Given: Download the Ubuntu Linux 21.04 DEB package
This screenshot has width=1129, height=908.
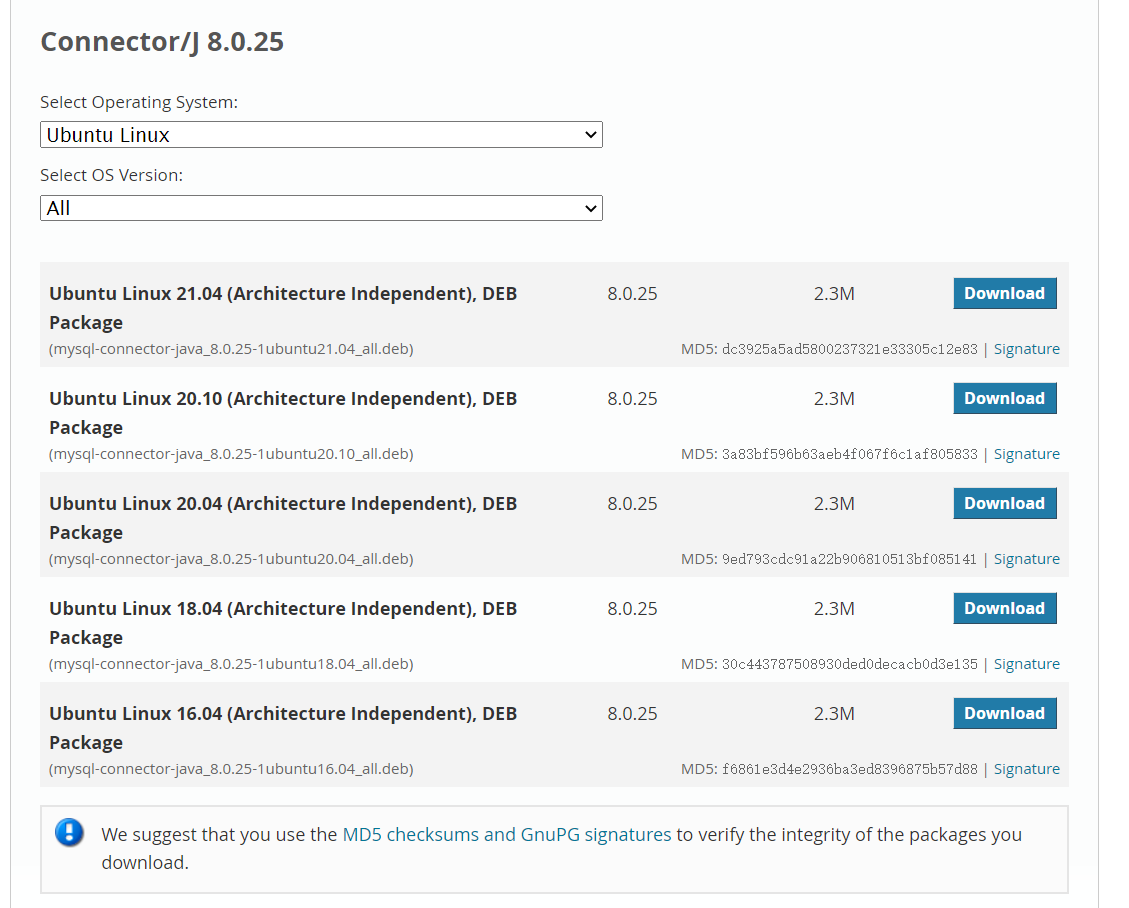Looking at the screenshot, I should tap(1004, 294).
